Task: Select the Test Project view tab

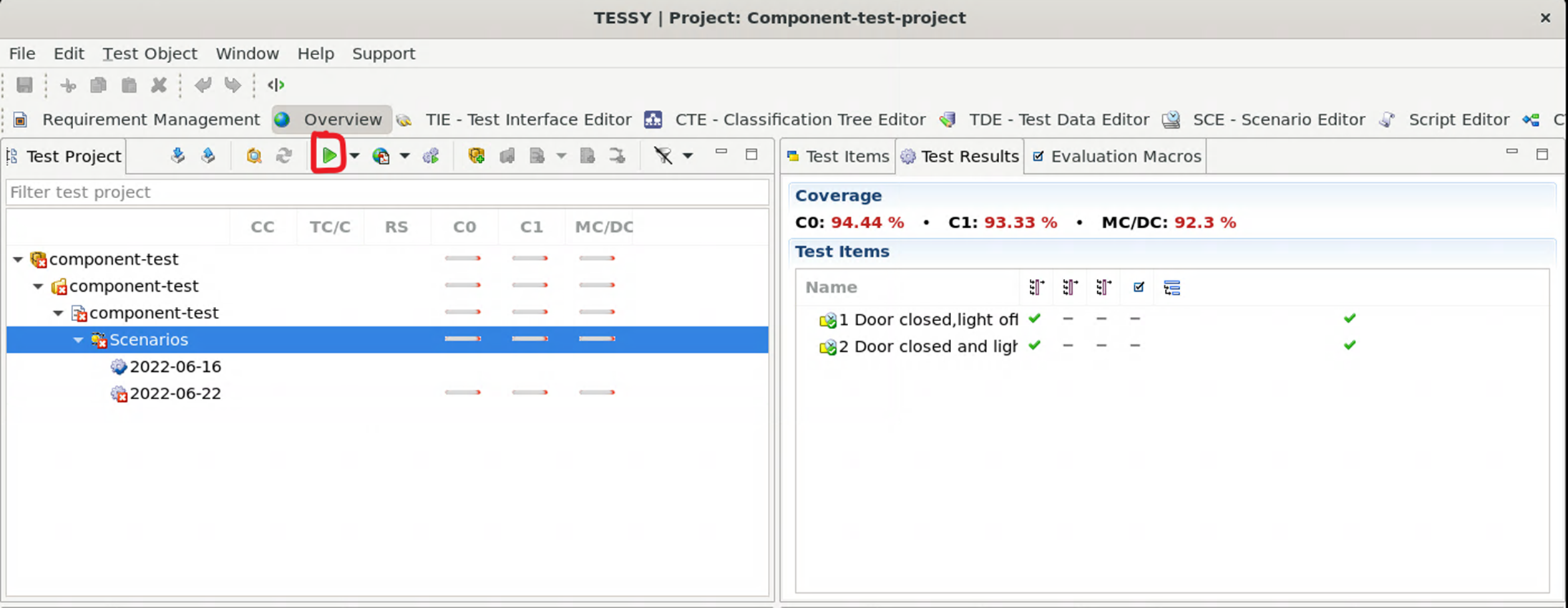Action: (64, 156)
